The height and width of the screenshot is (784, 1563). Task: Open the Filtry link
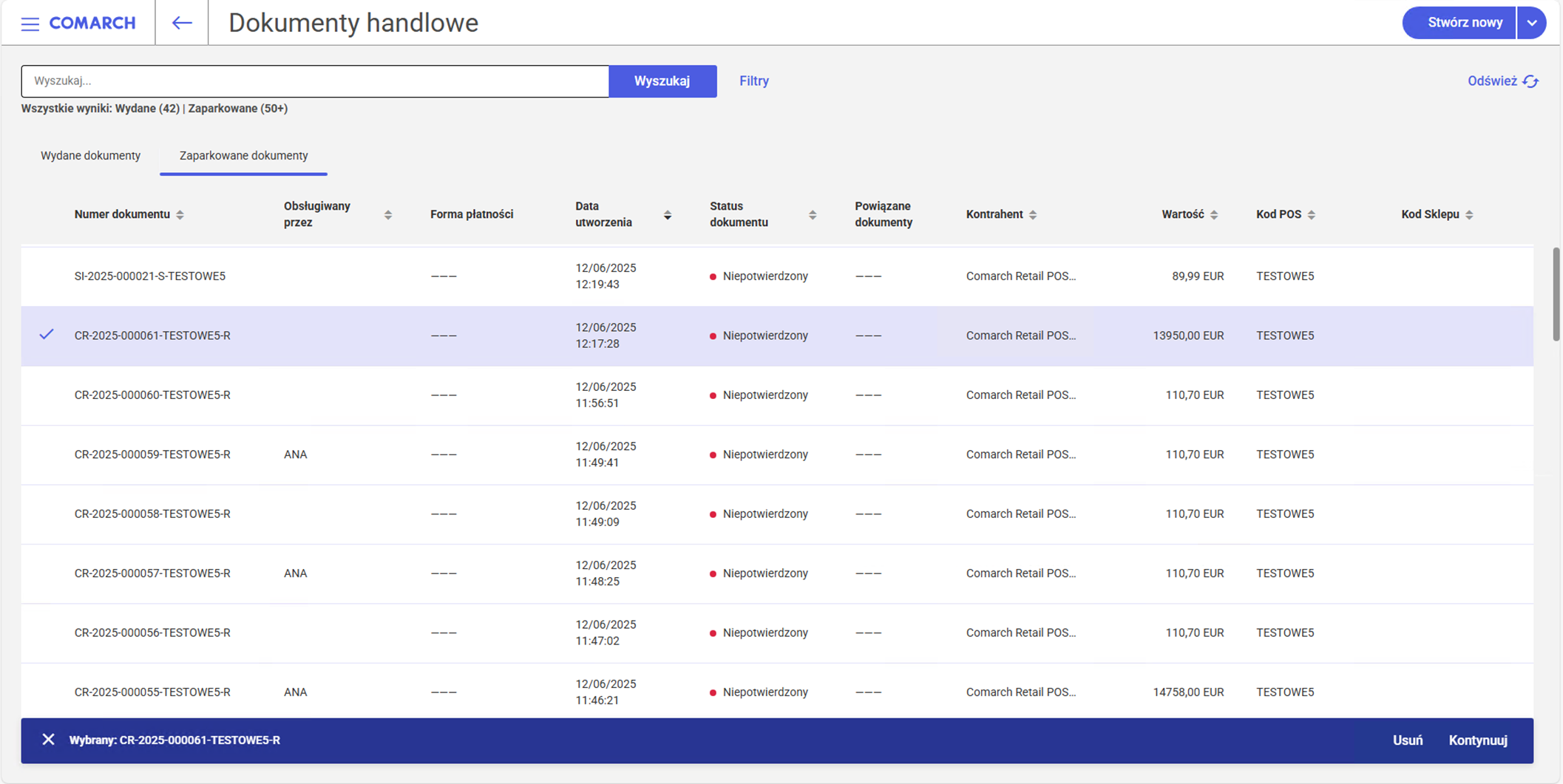(754, 81)
